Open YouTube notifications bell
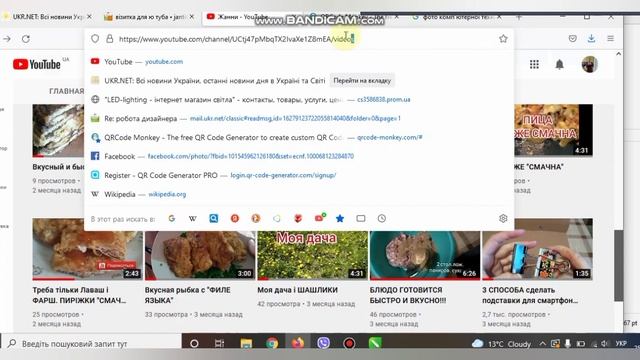The height and width of the screenshot is (360, 640). 560,64
